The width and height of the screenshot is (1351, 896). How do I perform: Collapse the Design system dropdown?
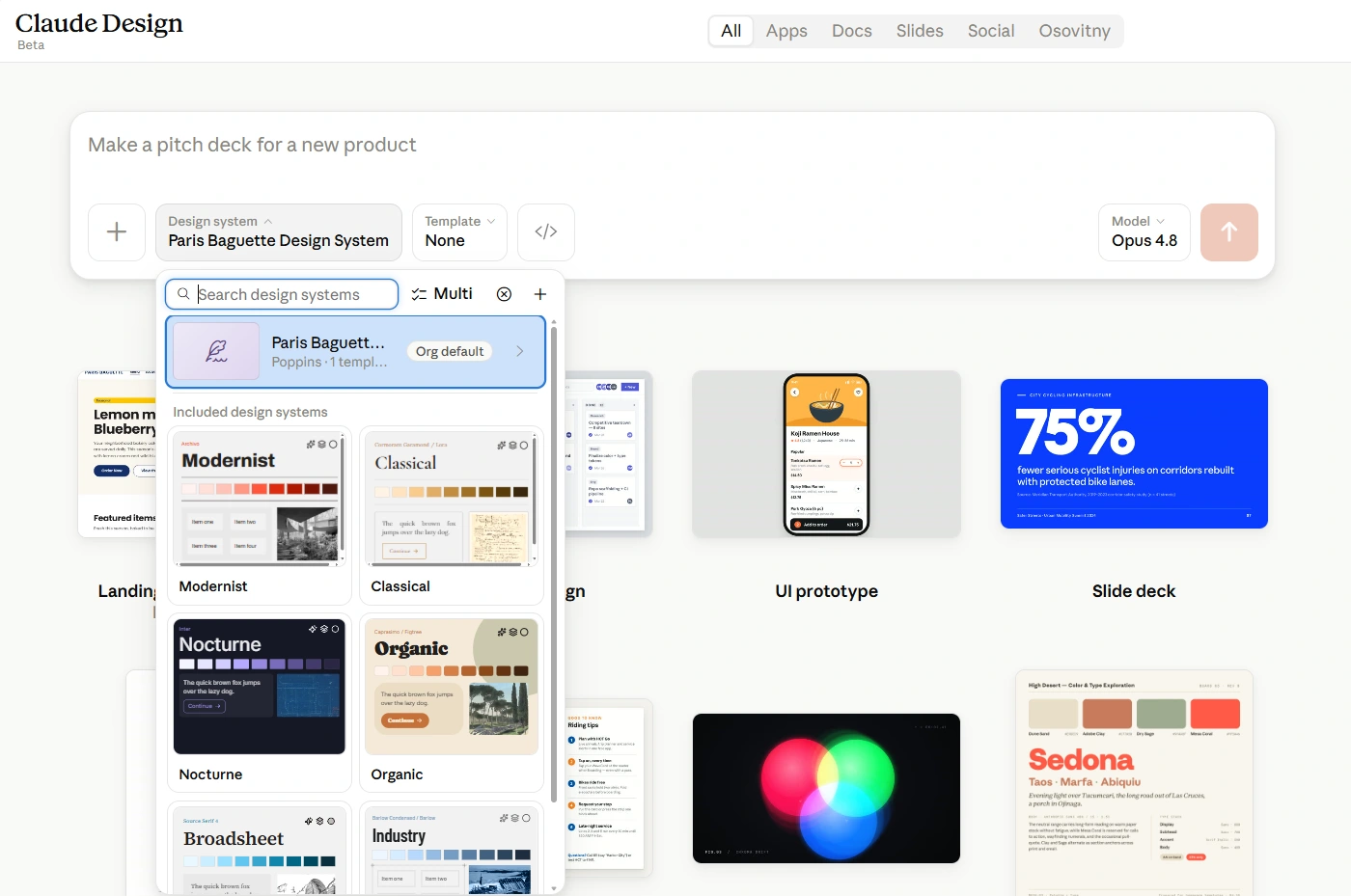279,232
